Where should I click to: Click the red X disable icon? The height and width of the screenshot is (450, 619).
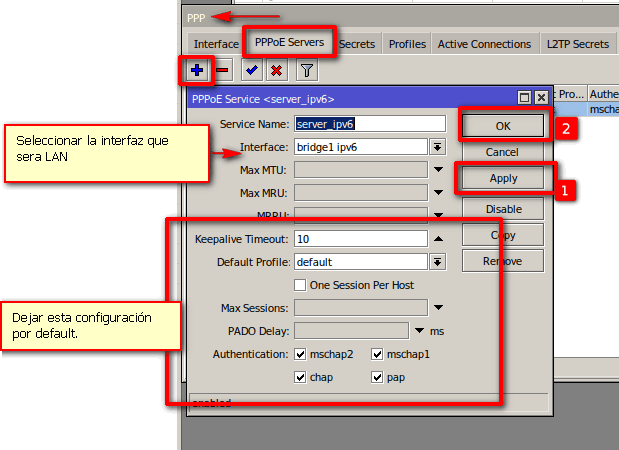[x=276, y=70]
